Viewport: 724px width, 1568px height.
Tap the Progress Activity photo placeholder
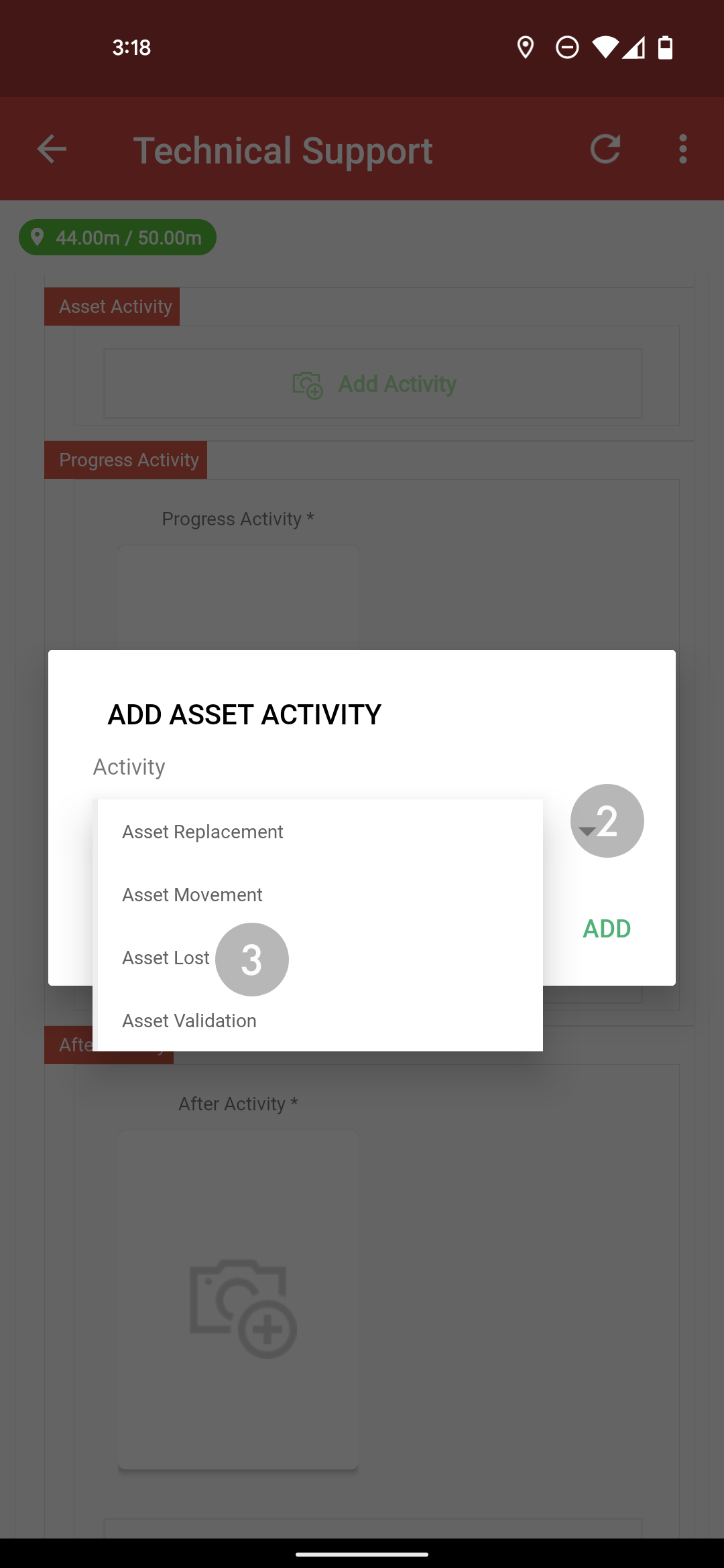coord(238,597)
